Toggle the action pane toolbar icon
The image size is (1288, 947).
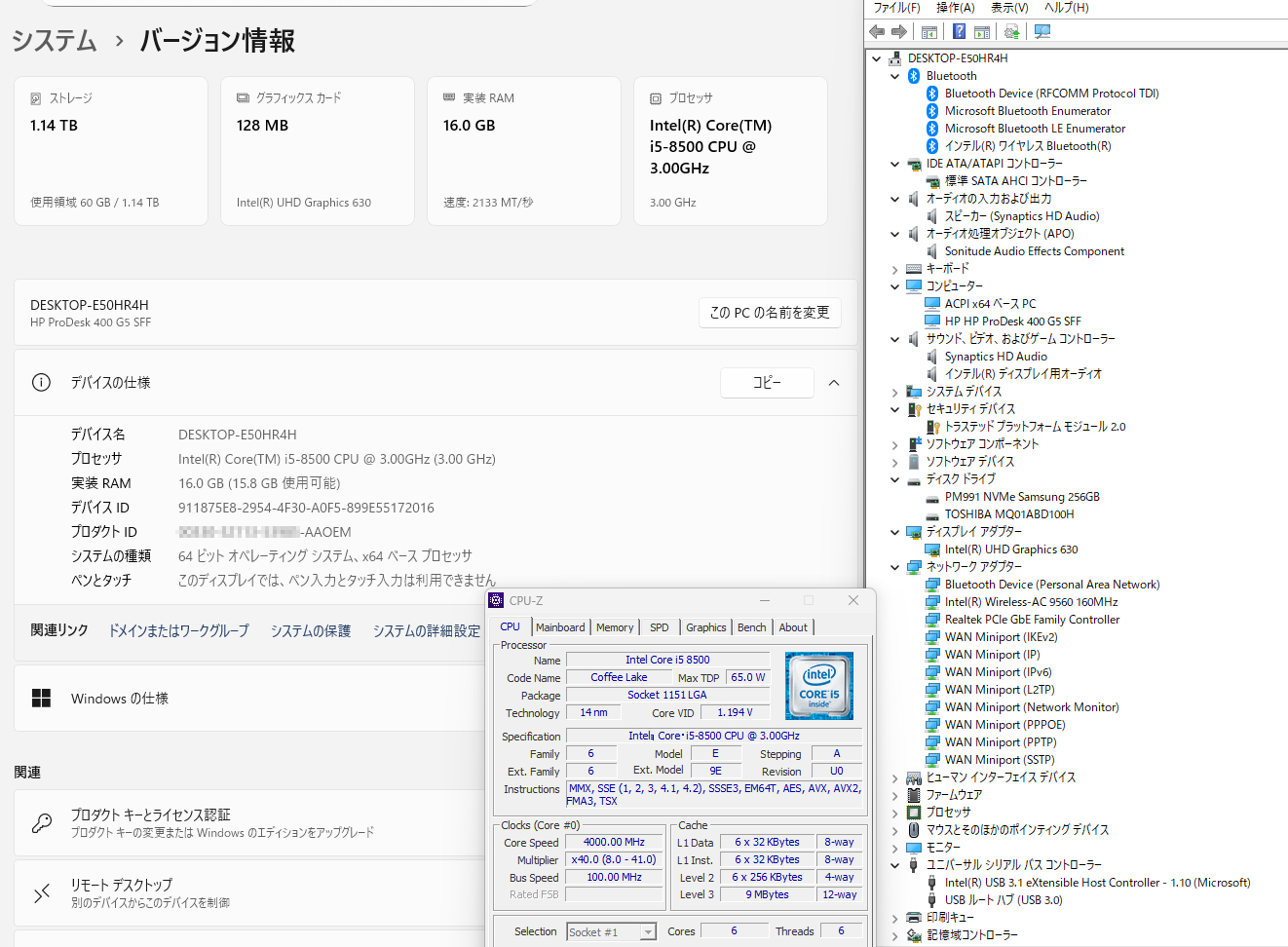click(982, 32)
